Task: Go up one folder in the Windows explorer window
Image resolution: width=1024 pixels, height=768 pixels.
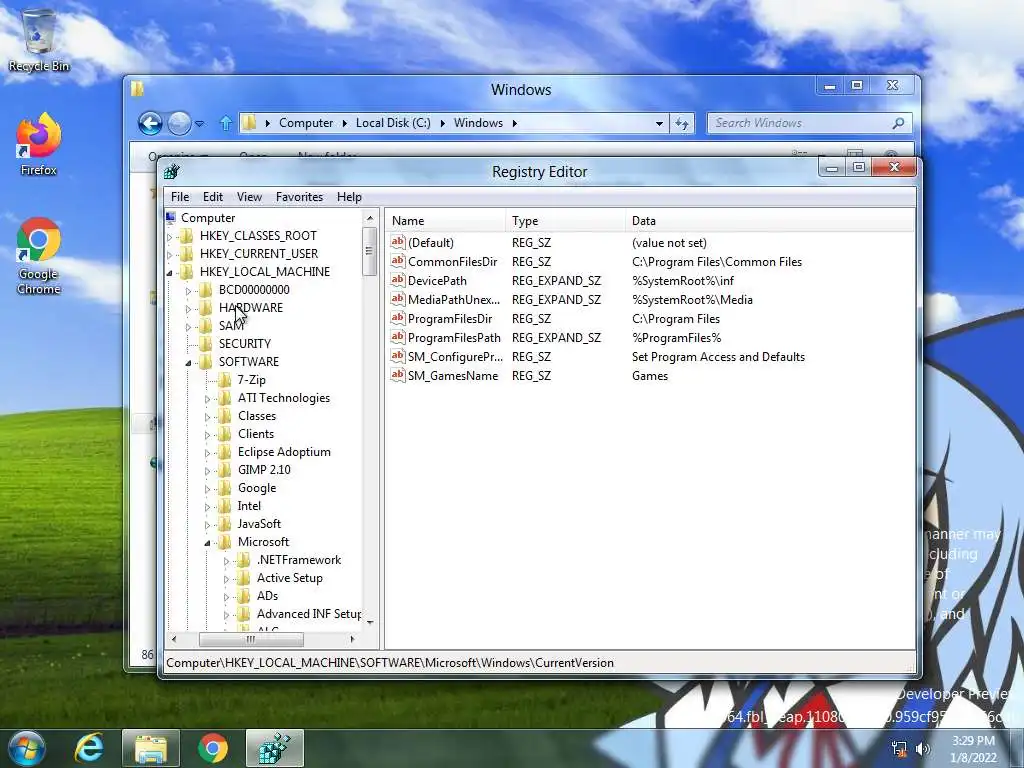Action: point(226,123)
